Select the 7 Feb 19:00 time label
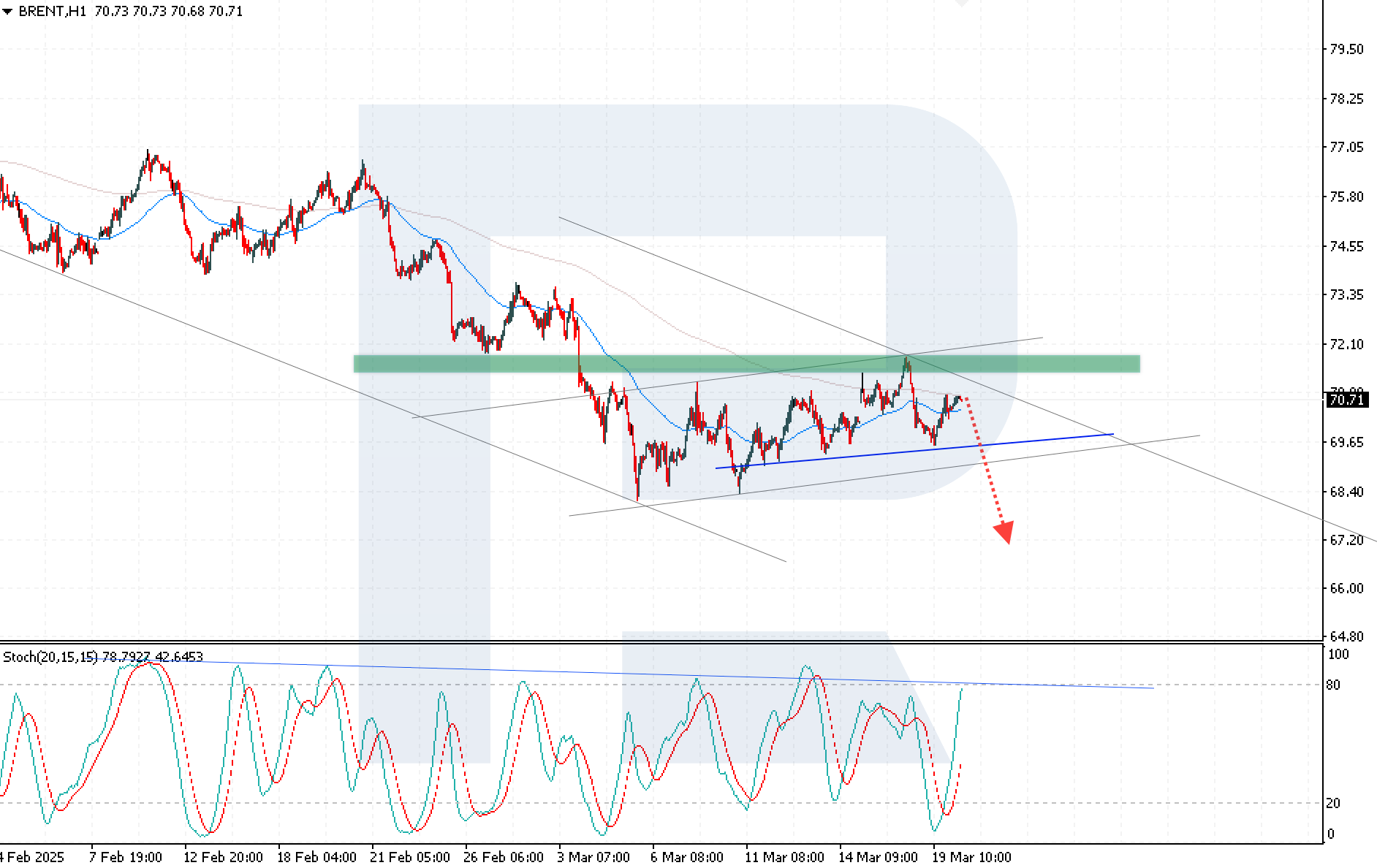The image size is (1377, 868). [x=125, y=857]
